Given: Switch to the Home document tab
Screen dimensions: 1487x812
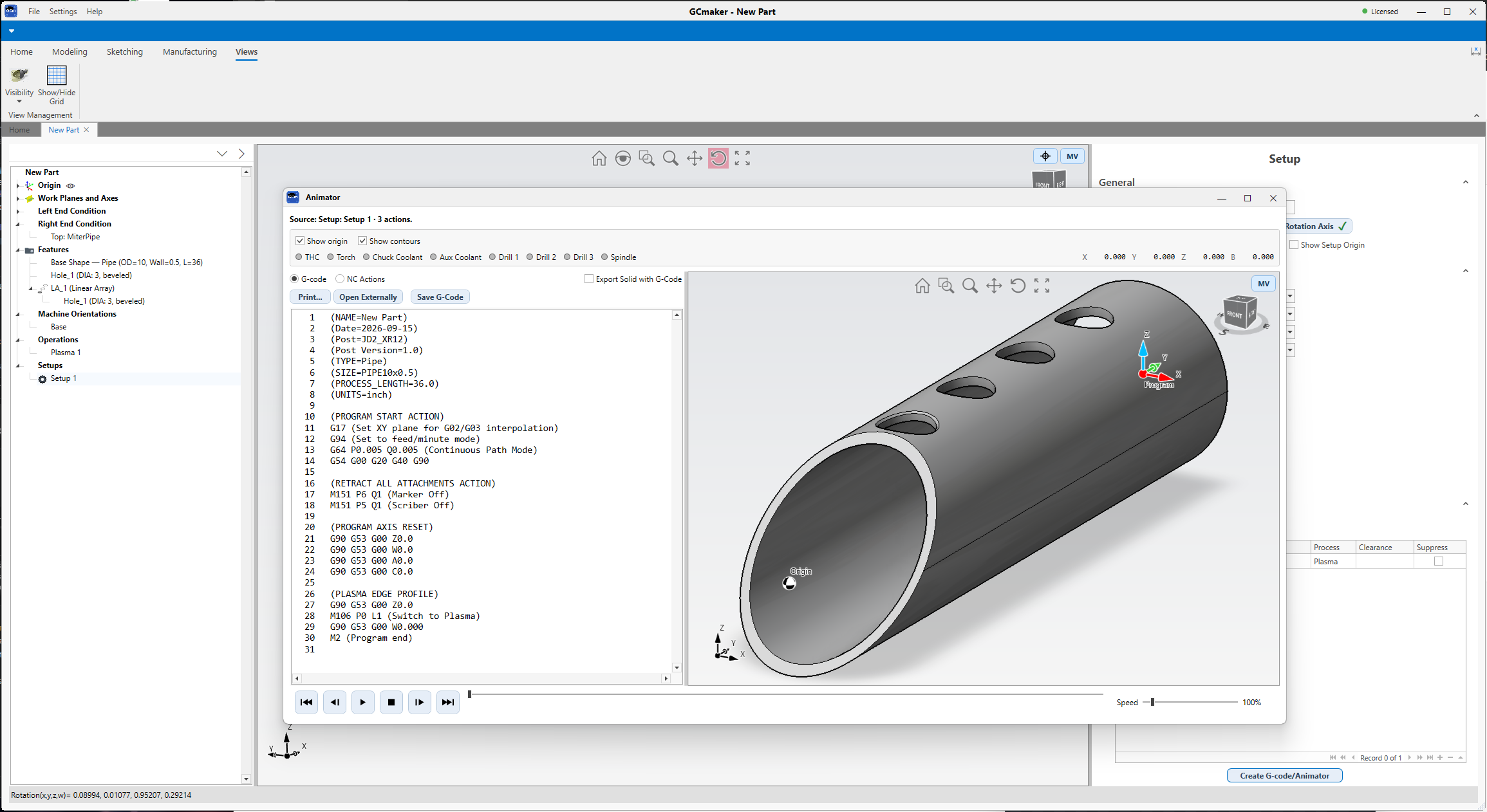Looking at the screenshot, I should click(x=19, y=129).
